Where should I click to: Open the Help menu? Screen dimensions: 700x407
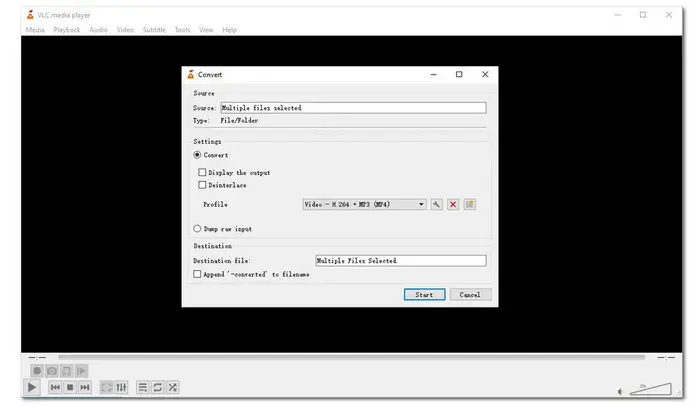(x=229, y=30)
